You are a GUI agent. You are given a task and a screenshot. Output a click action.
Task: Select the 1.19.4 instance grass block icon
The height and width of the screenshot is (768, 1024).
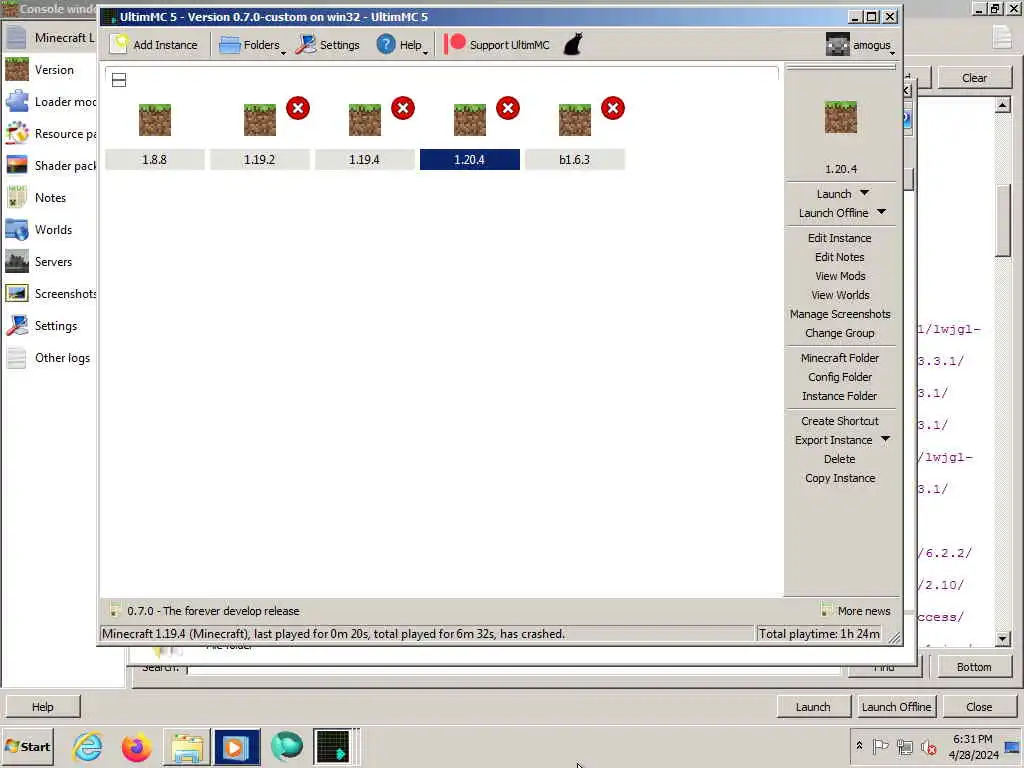pos(364,120)
